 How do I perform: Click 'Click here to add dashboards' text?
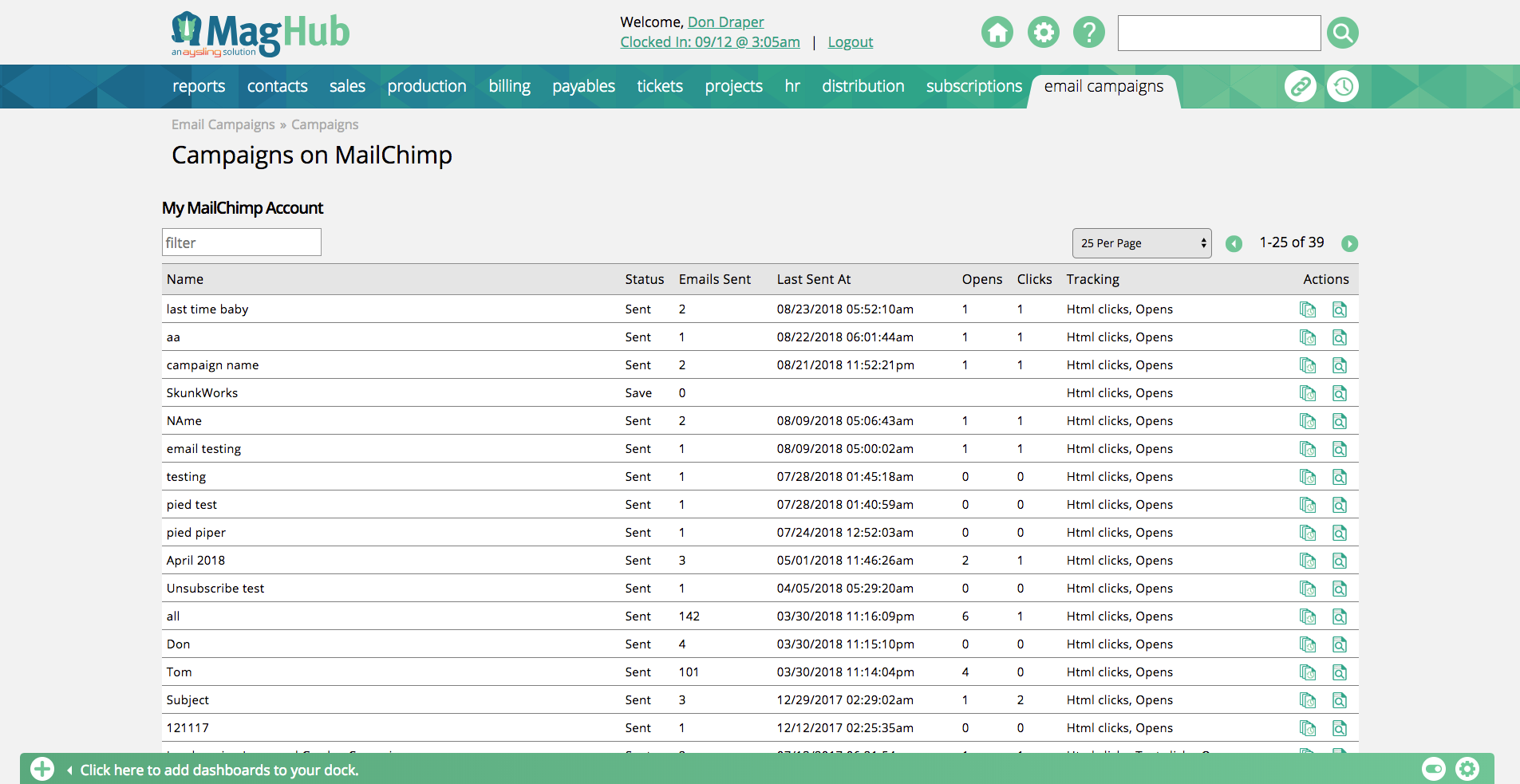219,770
